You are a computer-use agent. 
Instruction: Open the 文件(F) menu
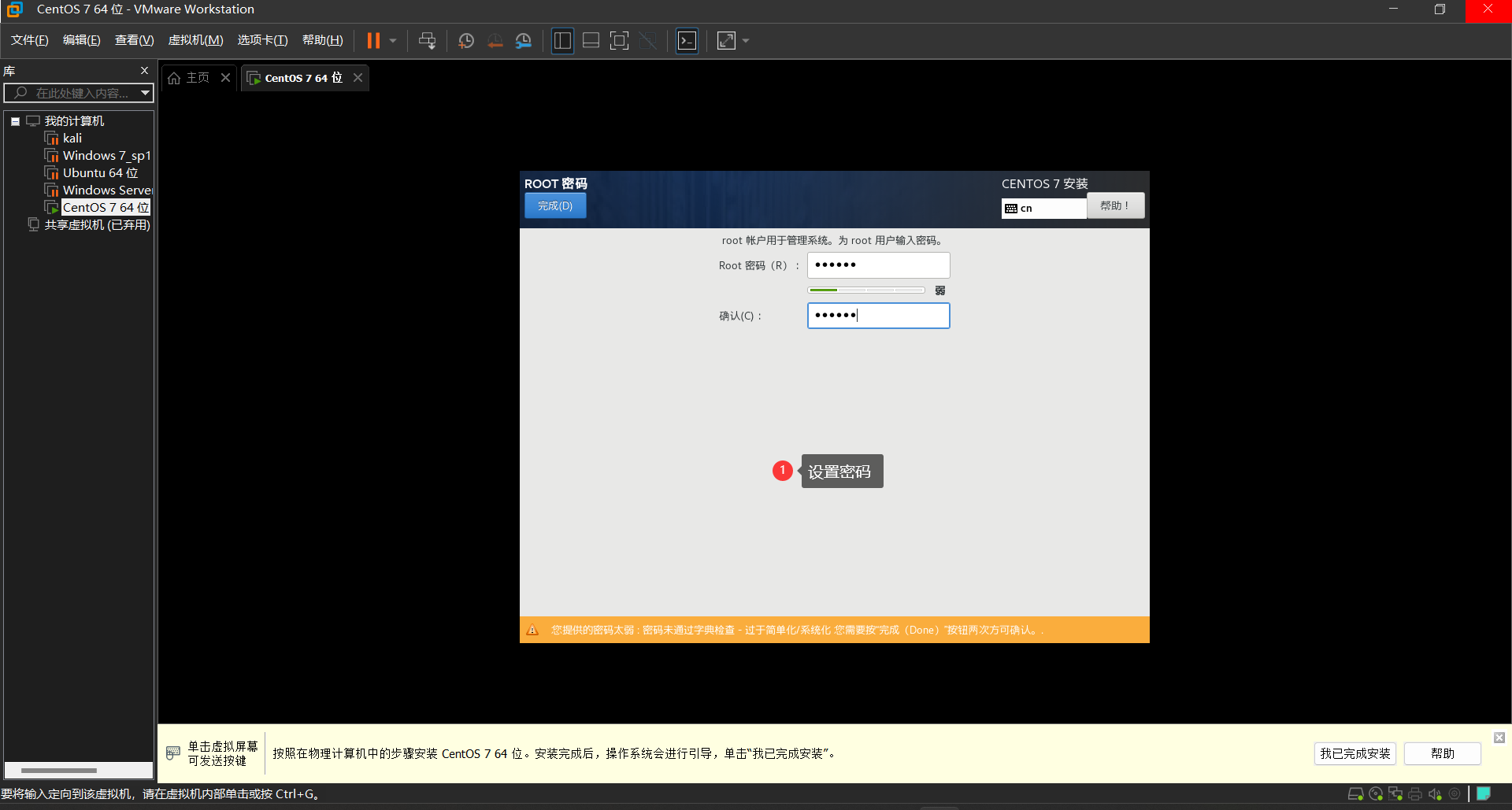coord(30,40)
